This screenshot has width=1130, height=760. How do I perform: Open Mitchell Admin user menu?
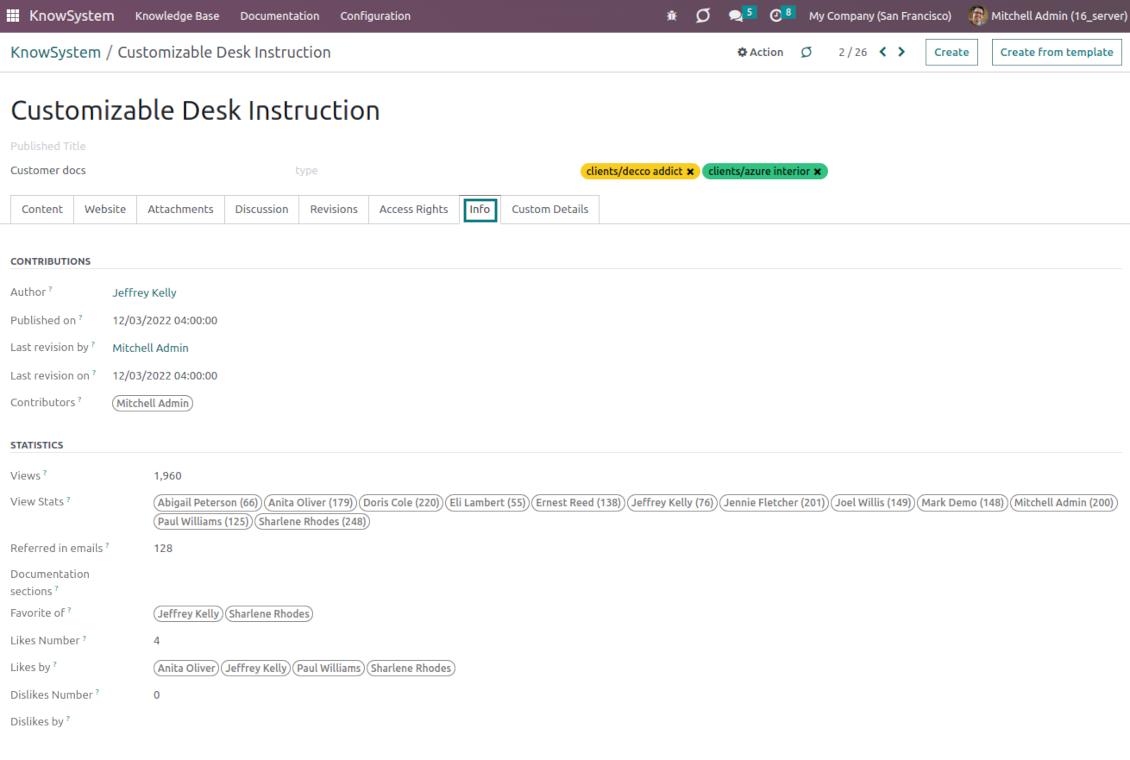click(1047, 15)
